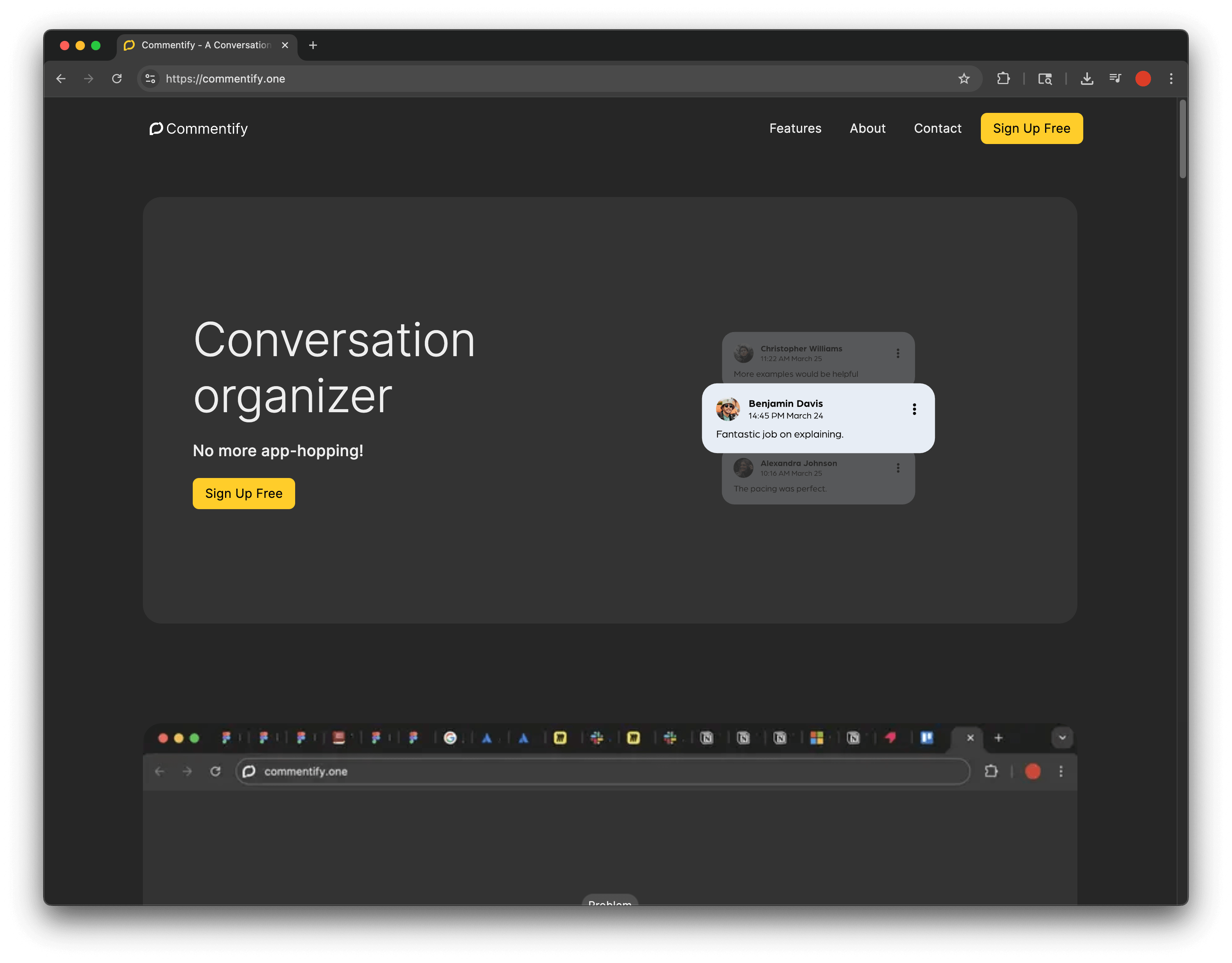Select the Features navigation item
1232x963 pixels.
pyautogui.click(x=796, y=128)
